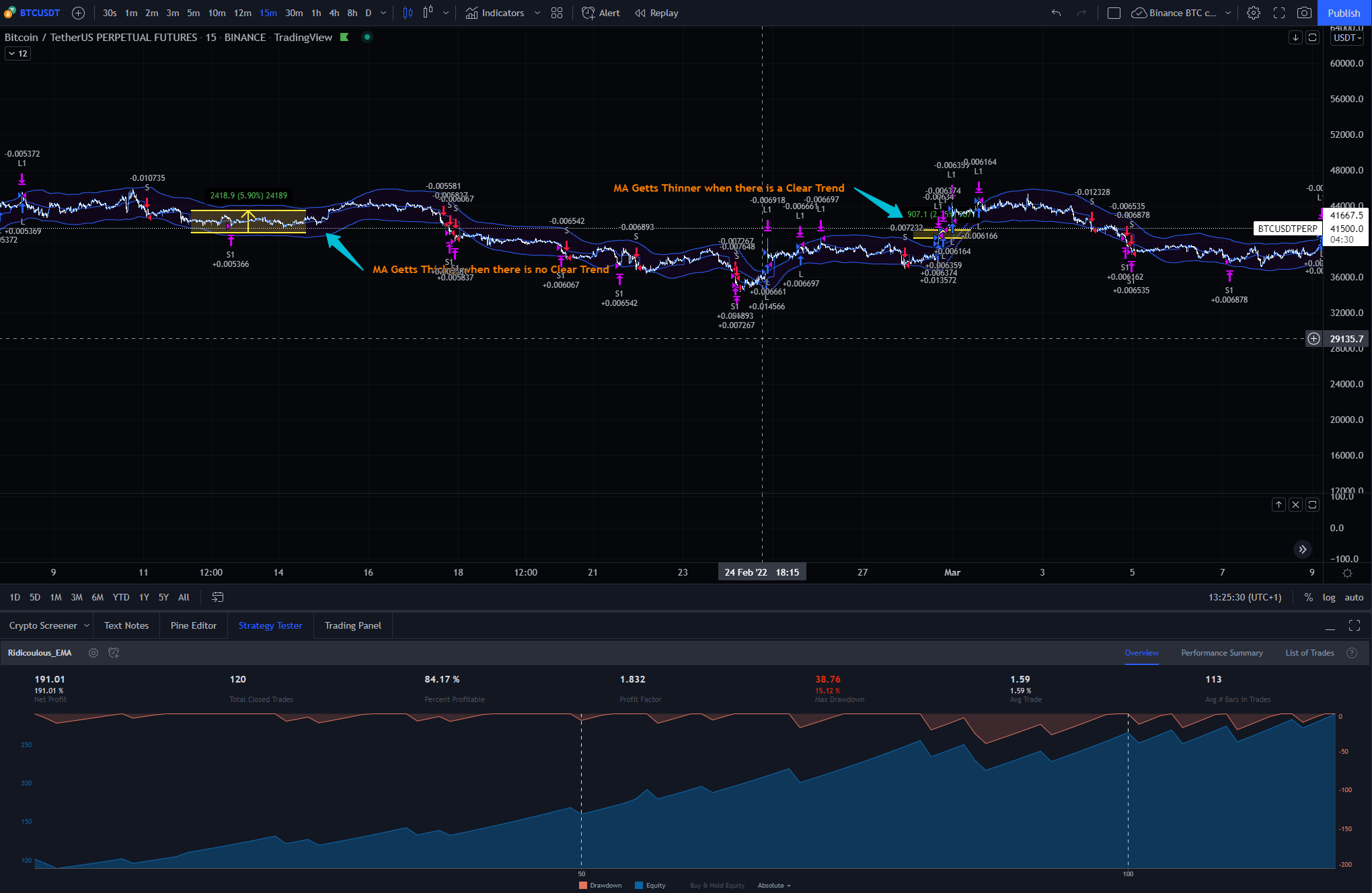This screenshot has height=893, width=1372.
Task: Add symbol with the plus circle icon
Action: [78, 13]
